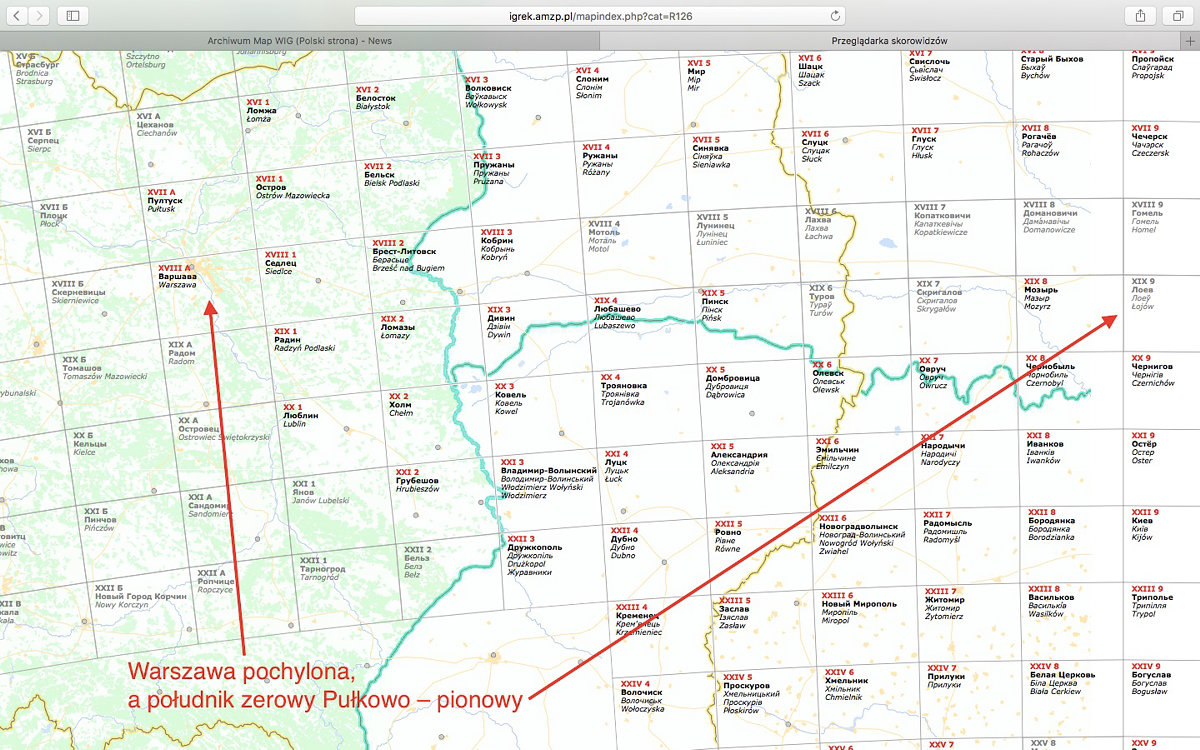Open map sheet XXII 9 Kijów

(1143, 521)
